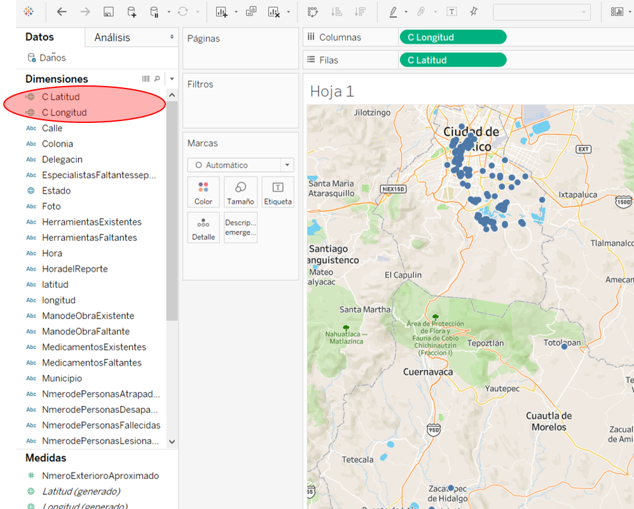This screenshot has height=509, width=634.
Task: Click the highlight pen icon
Action: [x=393, y=12]
